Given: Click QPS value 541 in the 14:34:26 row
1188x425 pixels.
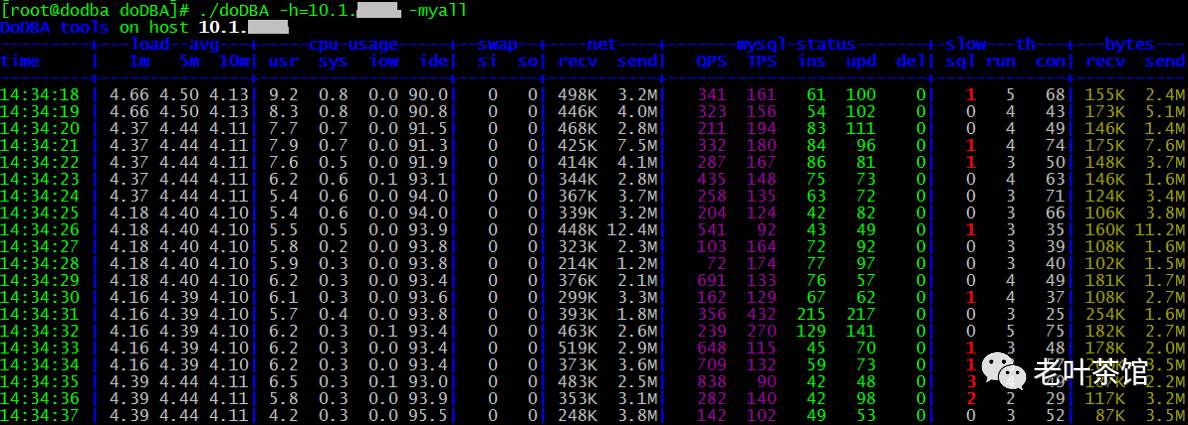Looking at the screenshot, I should click(712, 229).
